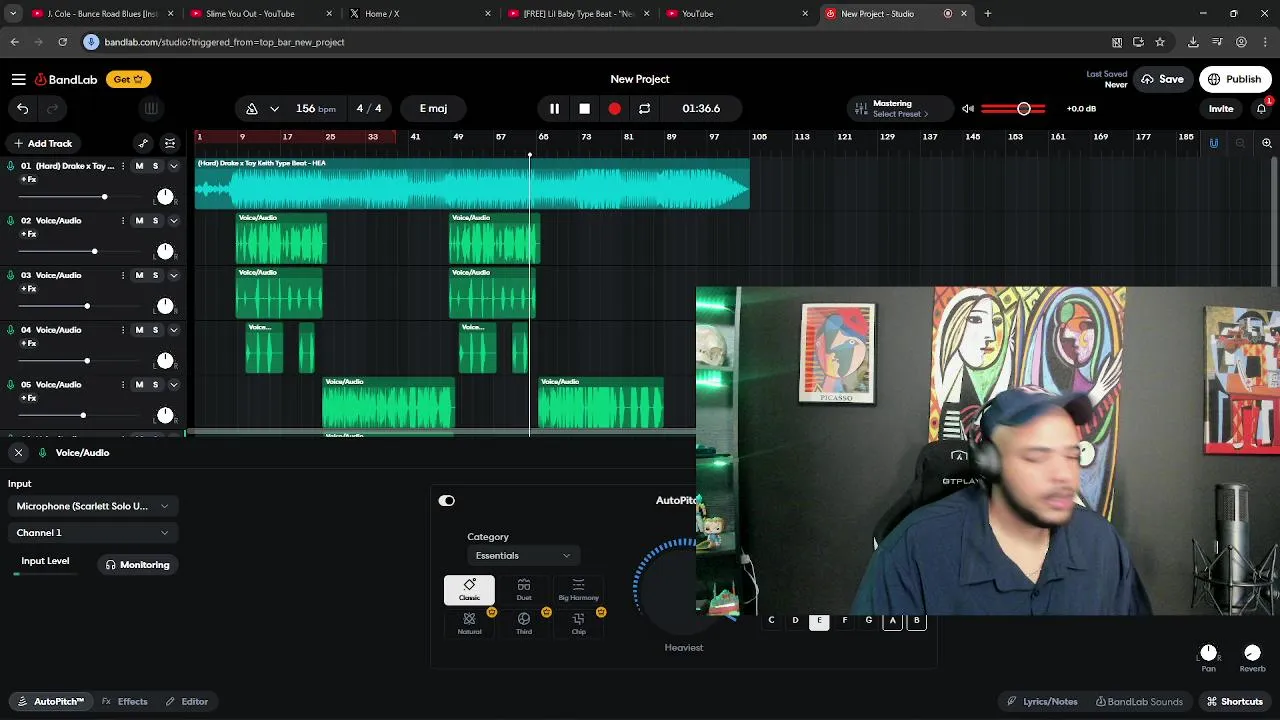Image resolution: width=1280 pixels, height=720 pixels.
Task: Switch to AutoPitch tab
Action: coord(52,702)
